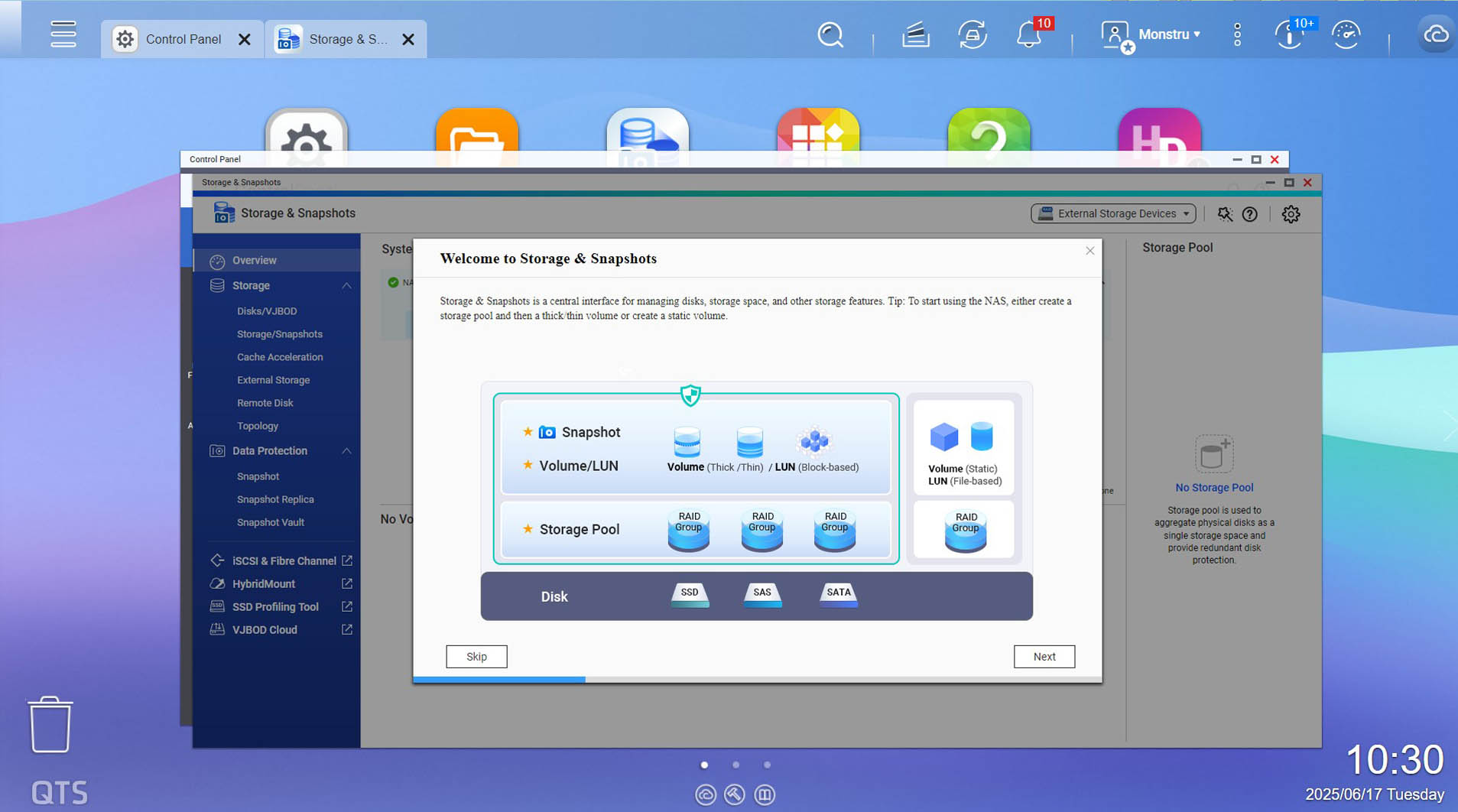
Task: Open VJBOD Cloud in the sidebar
Action: tap(265, 630)
